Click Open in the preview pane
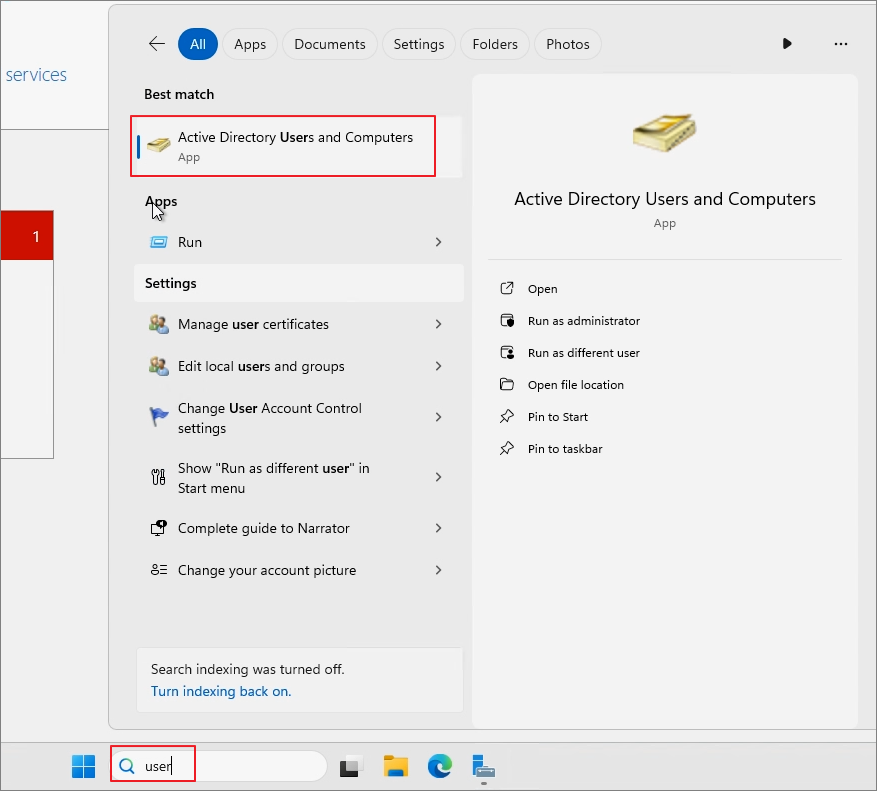This screenshot has height=791, width=877. (x=543, y=289)
